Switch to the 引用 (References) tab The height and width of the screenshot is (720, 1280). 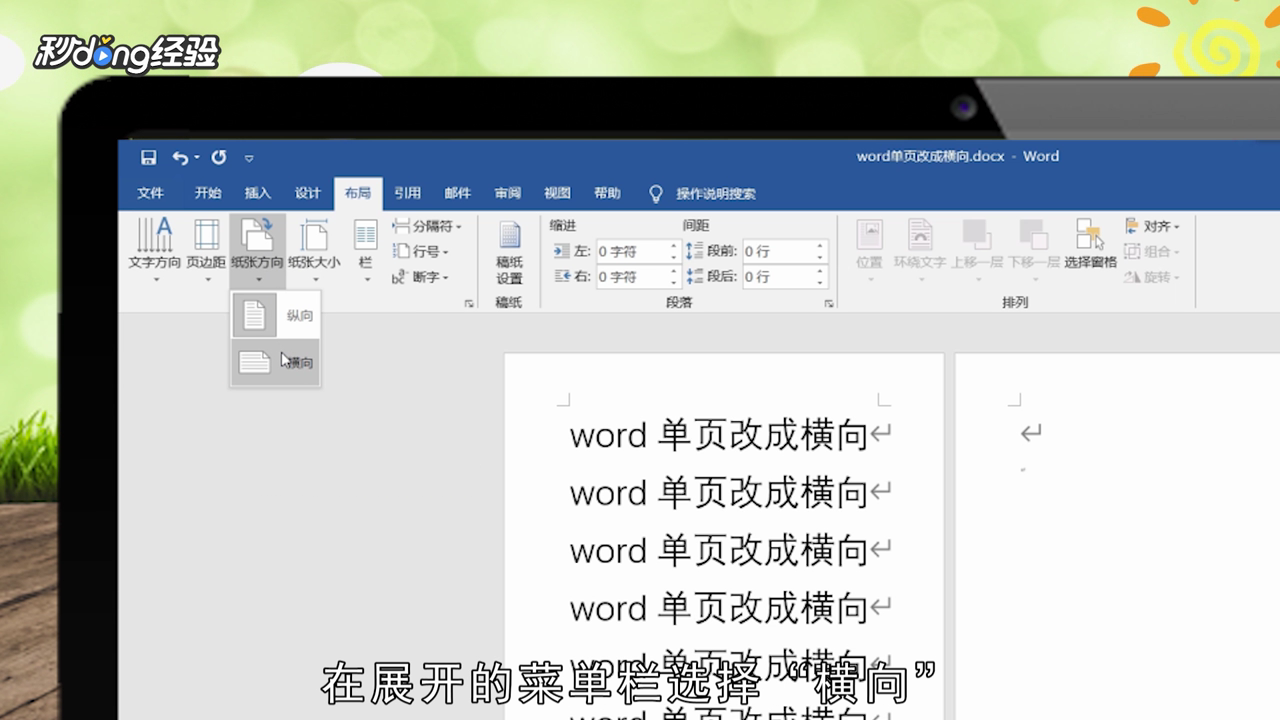(407, 193)
